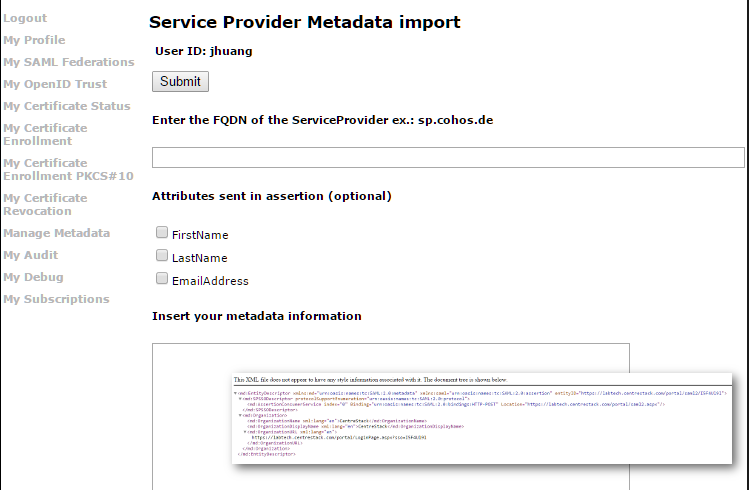Focus the ServiceProvider FQDN text field
This screenshot has height=490, width=749.
coord(448,158)
